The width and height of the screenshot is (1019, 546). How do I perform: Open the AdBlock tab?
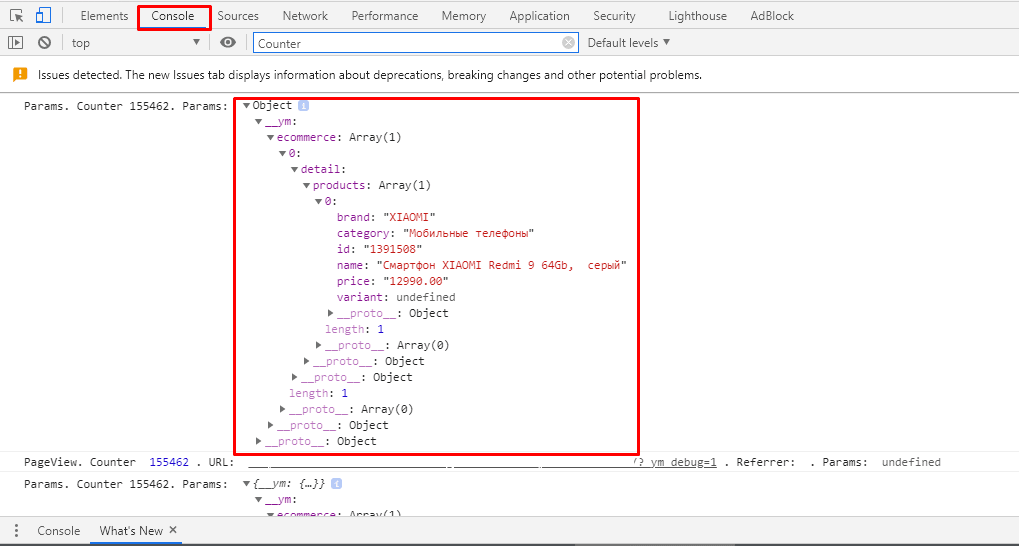pyautogui.click(x=772, y=16)
